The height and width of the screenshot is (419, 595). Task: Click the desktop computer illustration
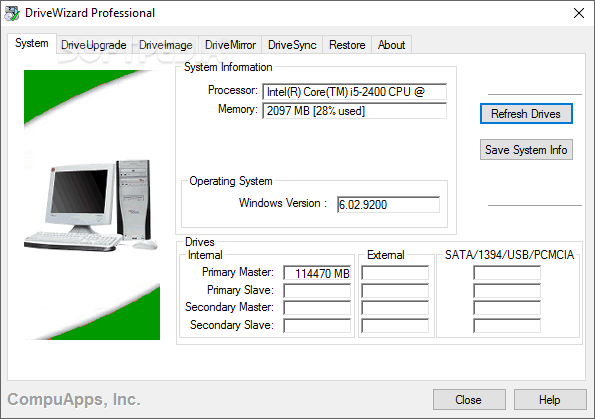pyautogui.click(x=91, y=205)
